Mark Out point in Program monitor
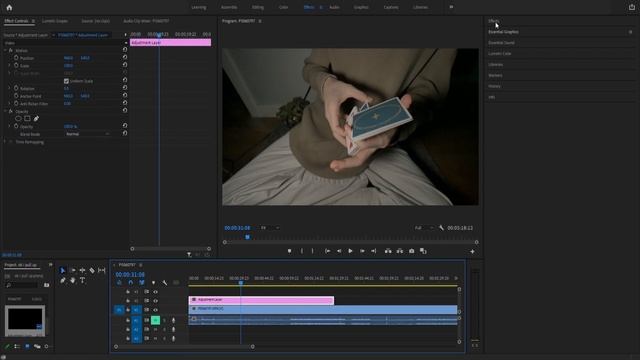This screenshot has width=640, height=360. point(313,251)
